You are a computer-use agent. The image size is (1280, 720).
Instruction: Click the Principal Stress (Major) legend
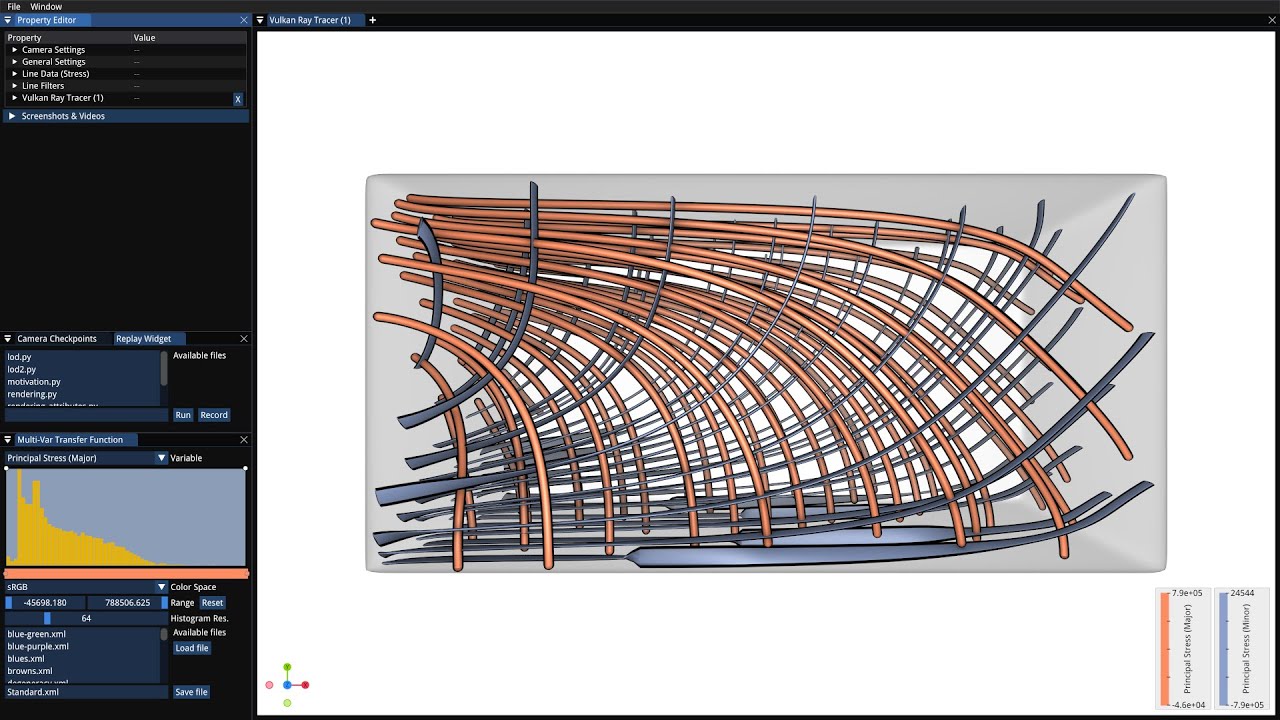1182,647
